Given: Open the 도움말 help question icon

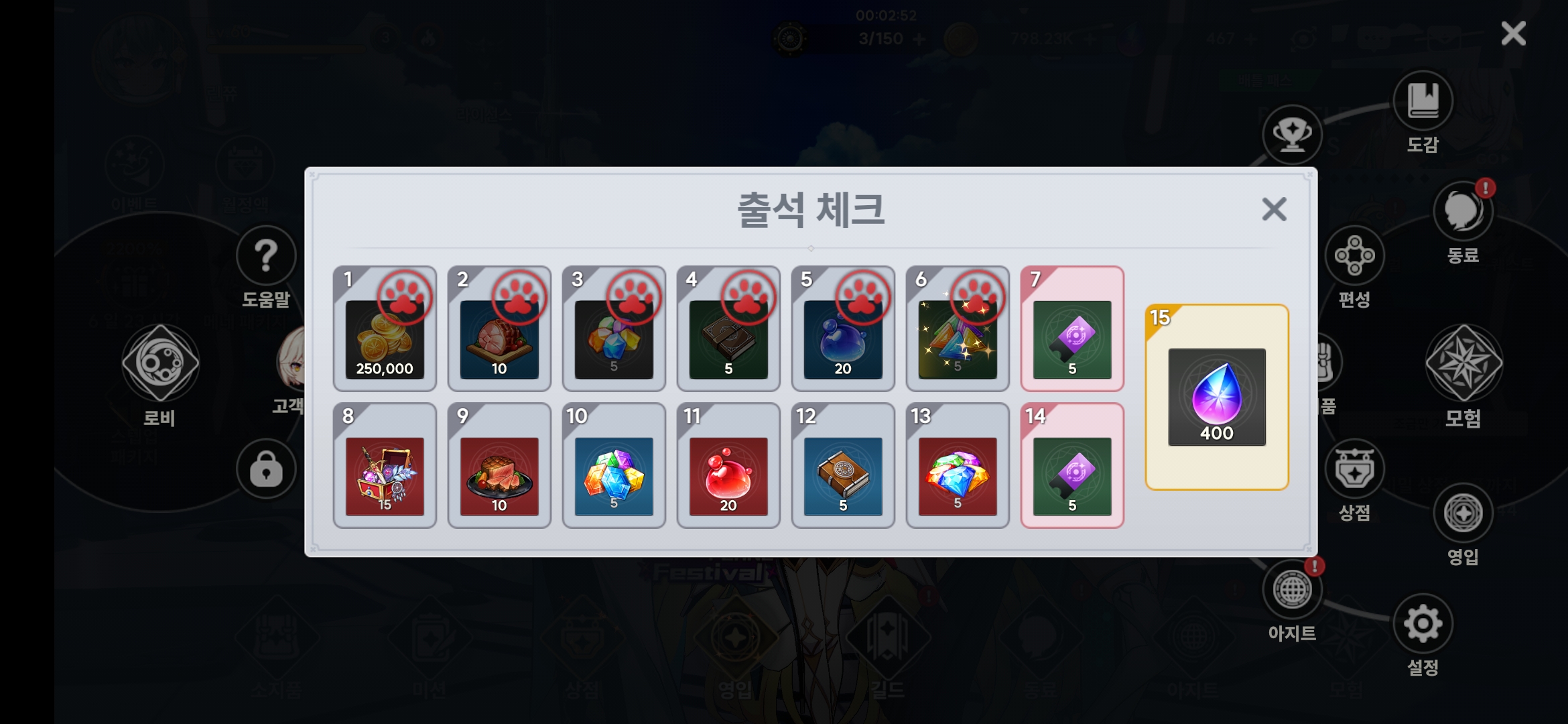Looking at the screenshot, I should pyautogui.click(x=266, y=255).
